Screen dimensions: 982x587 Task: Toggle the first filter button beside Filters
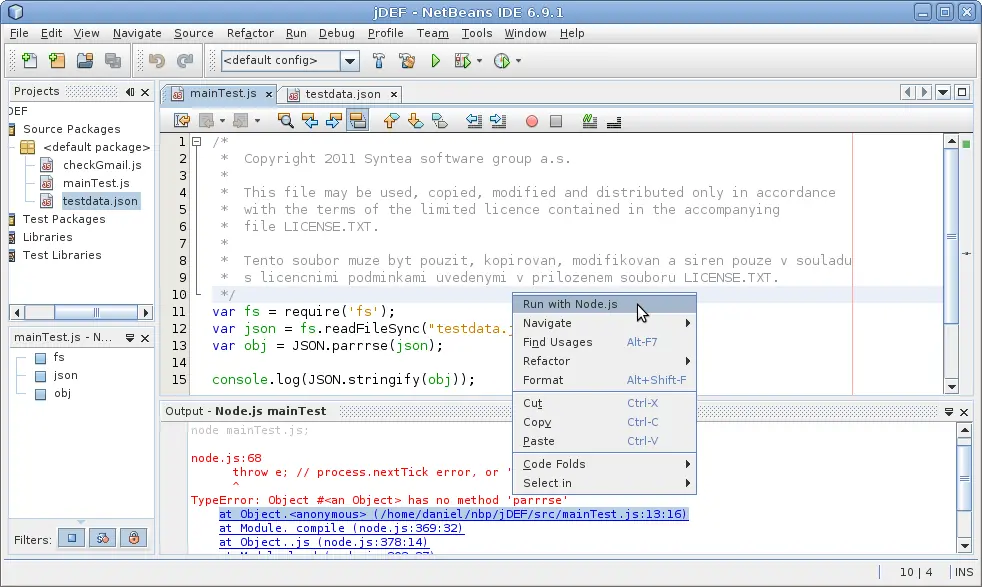point(72,538)
